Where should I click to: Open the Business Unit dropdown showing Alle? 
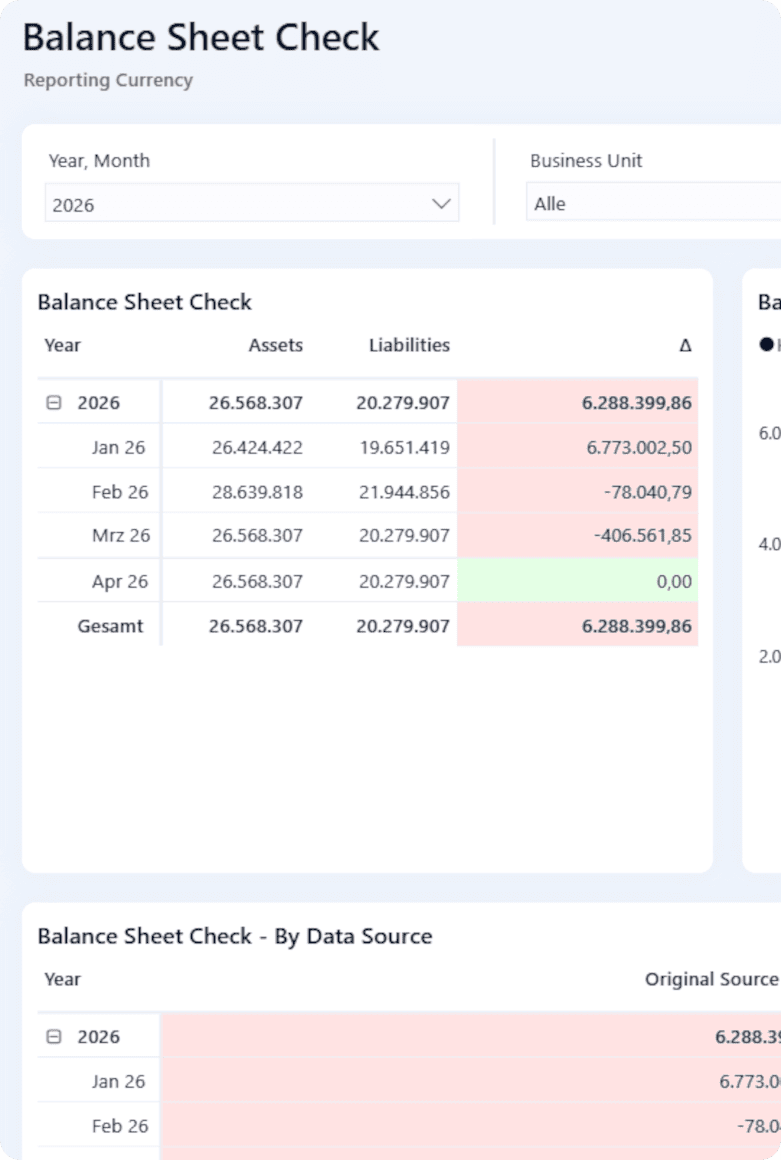point(654,203)
